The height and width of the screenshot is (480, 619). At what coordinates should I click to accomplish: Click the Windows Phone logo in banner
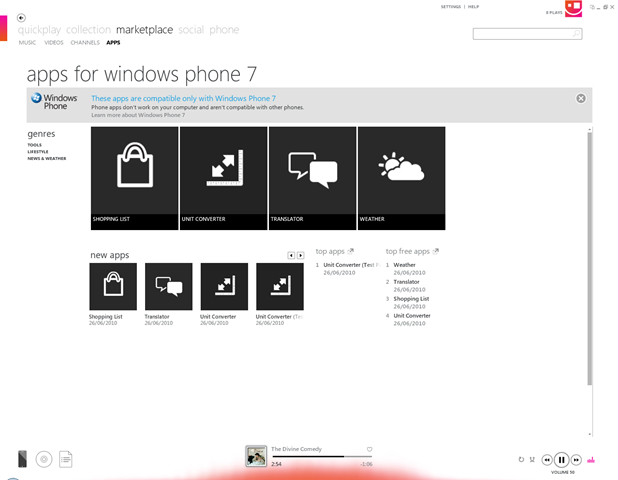[x=54, y=102]
